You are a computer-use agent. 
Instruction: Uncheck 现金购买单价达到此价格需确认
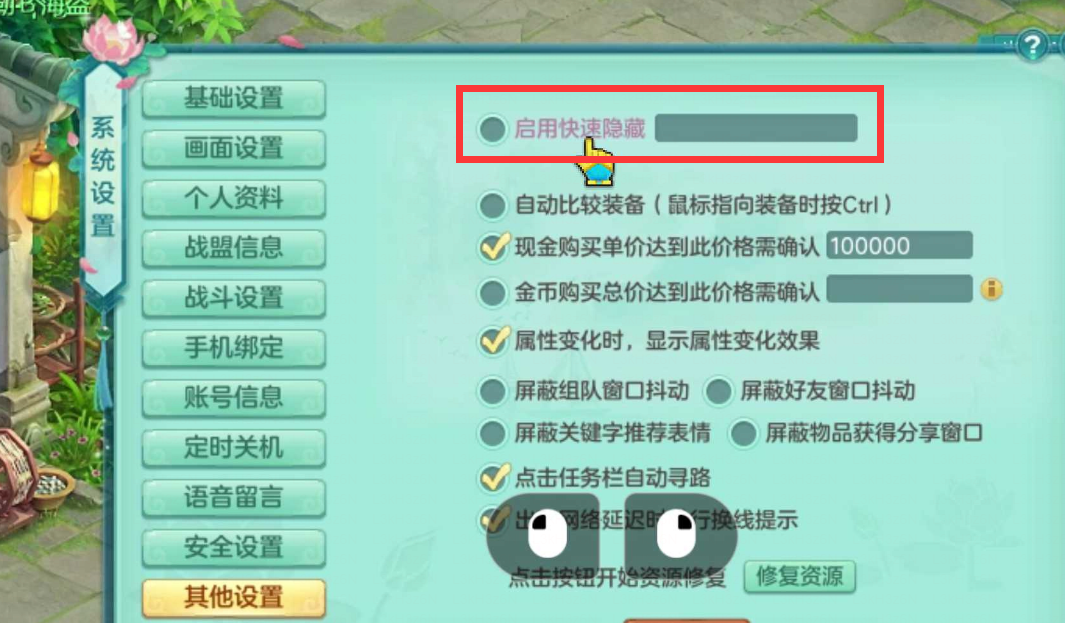click(x=493, y=247)
